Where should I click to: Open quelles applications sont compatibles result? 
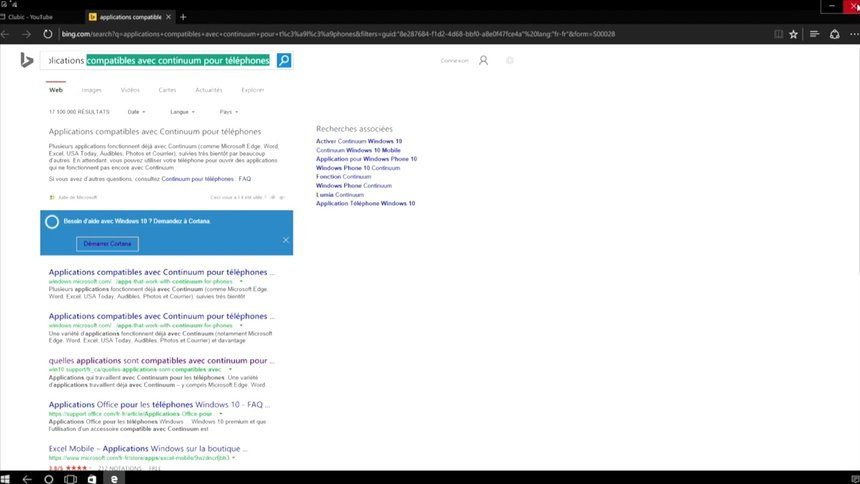click(x=161, y=361)
